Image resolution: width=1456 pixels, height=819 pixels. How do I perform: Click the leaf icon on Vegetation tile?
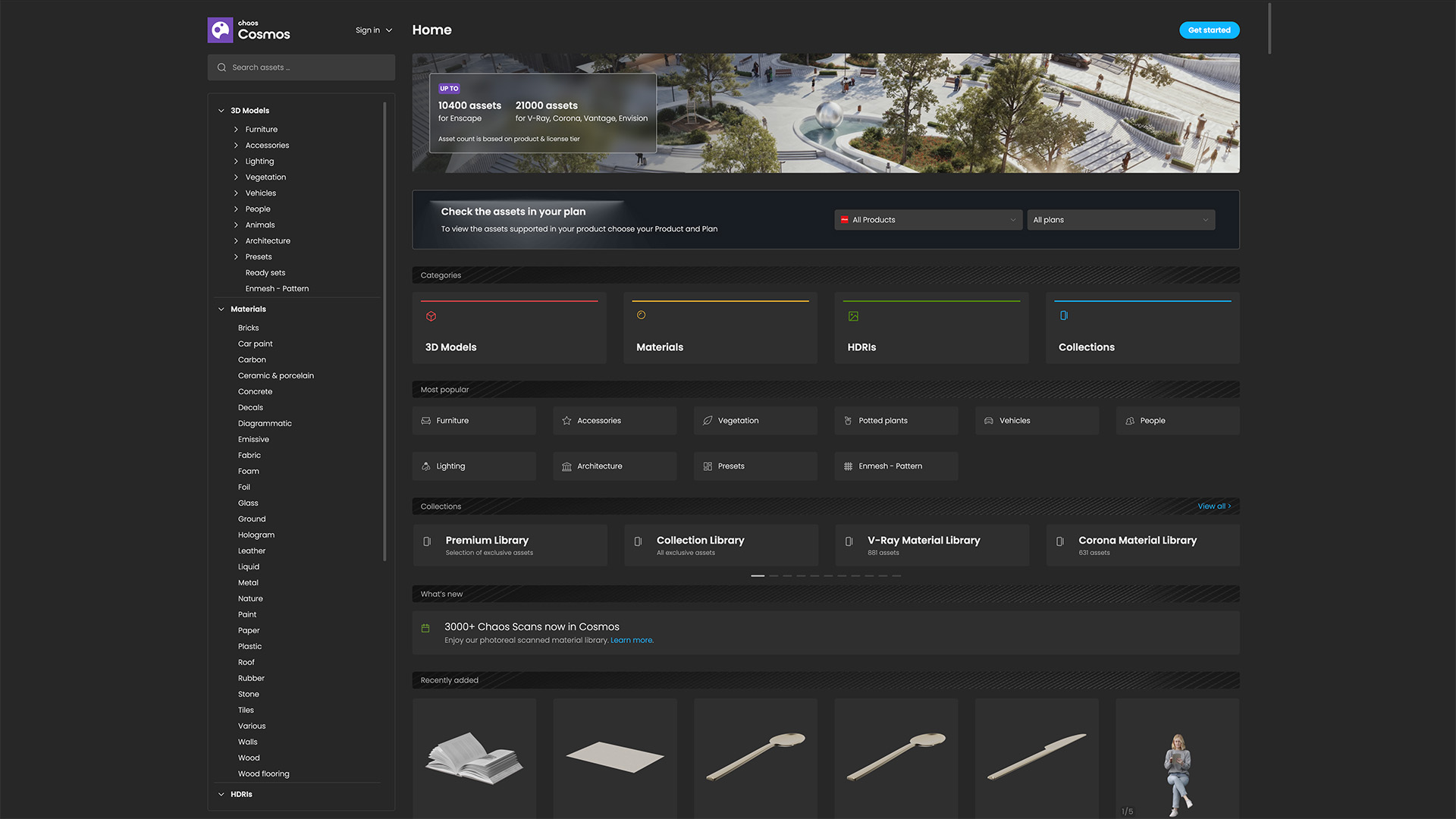click(x=707, y=420)
